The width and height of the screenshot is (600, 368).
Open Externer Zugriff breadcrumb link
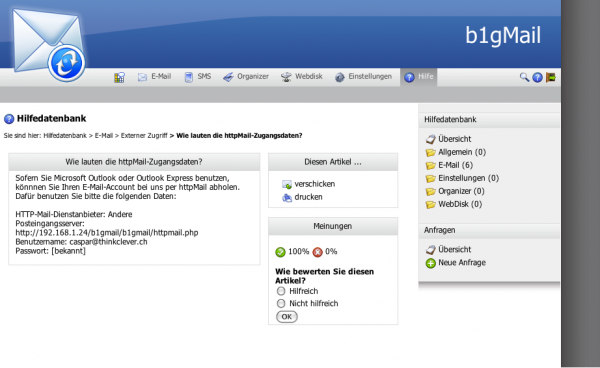[144, 136]
